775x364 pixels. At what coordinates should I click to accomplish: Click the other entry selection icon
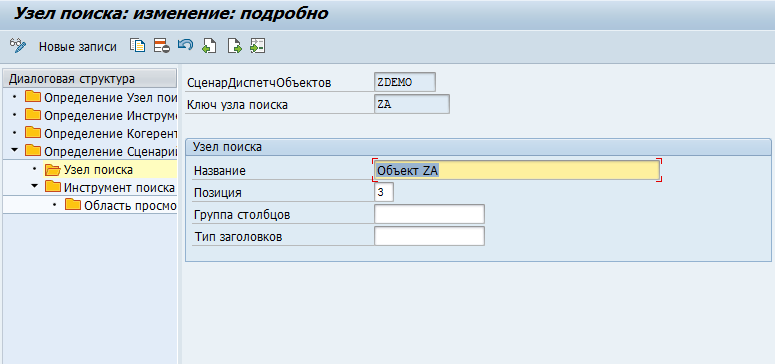pyautogui.click(x=258, y=46)
